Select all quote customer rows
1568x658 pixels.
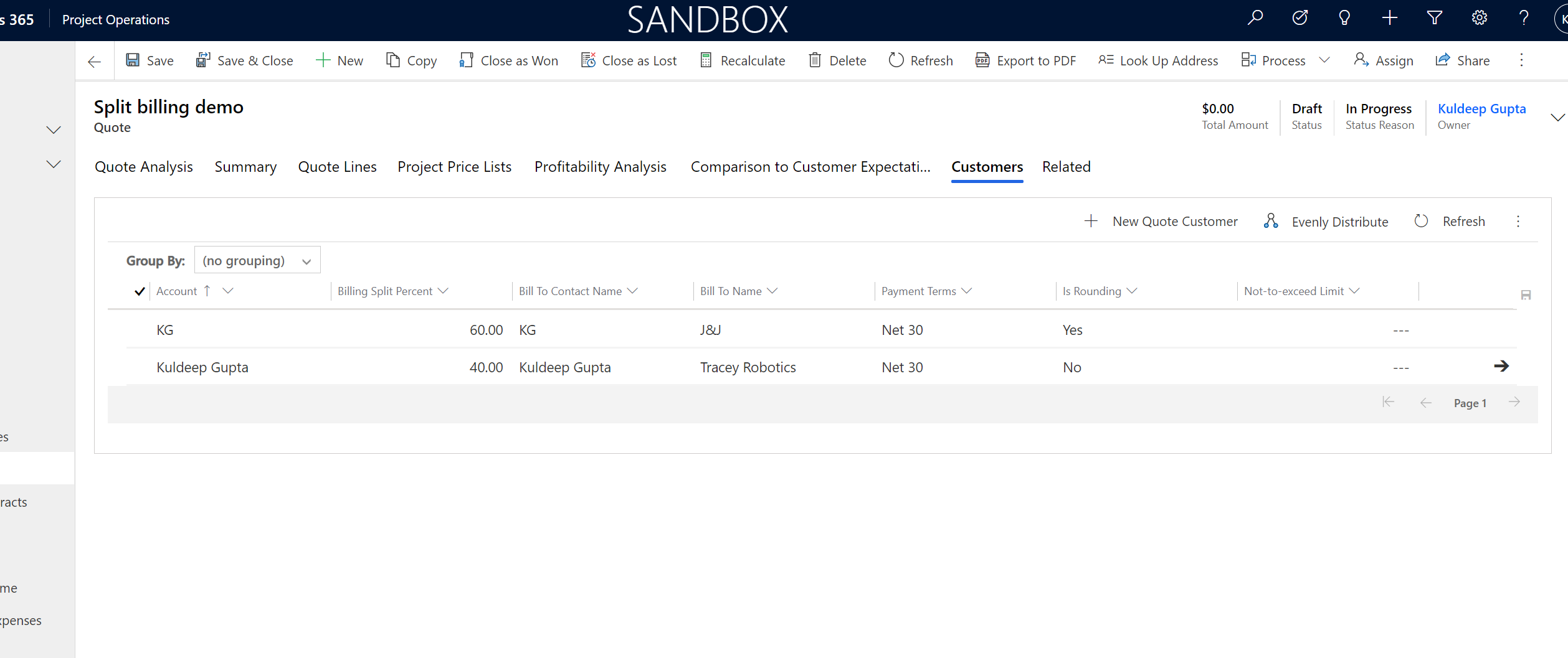pos(139,291)
